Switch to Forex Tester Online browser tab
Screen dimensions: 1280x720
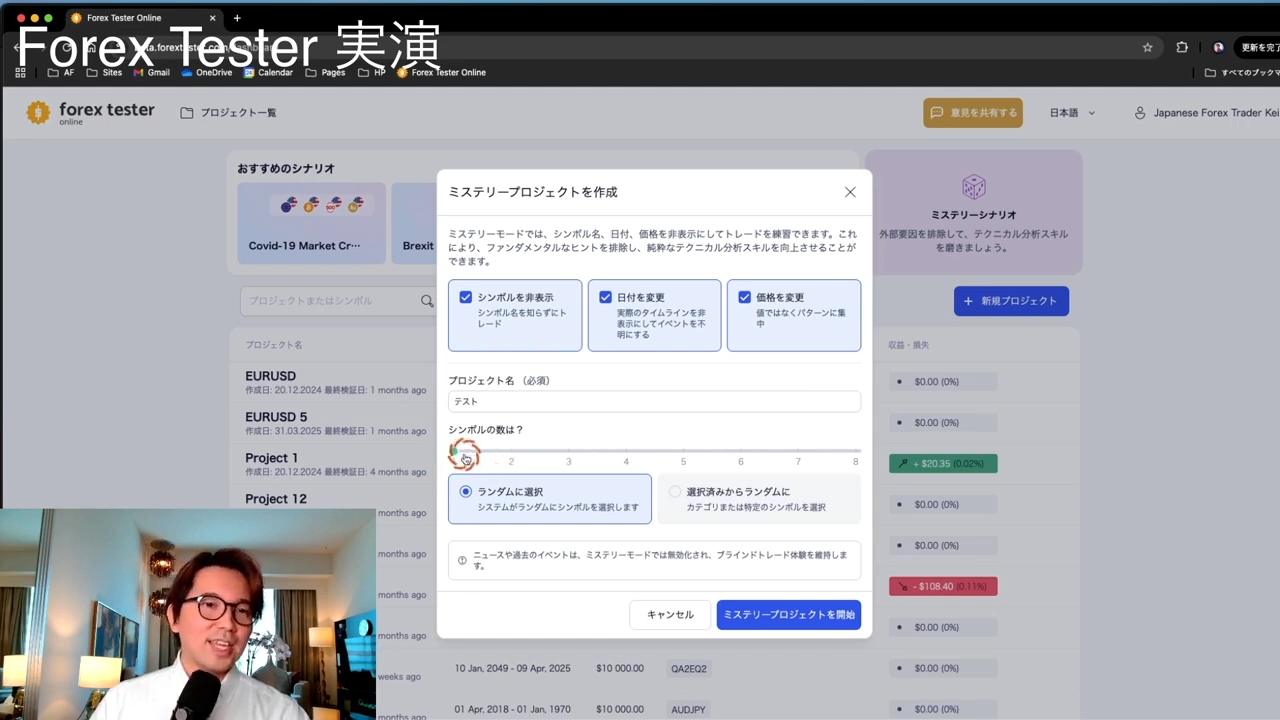click(x=140, y=18)
